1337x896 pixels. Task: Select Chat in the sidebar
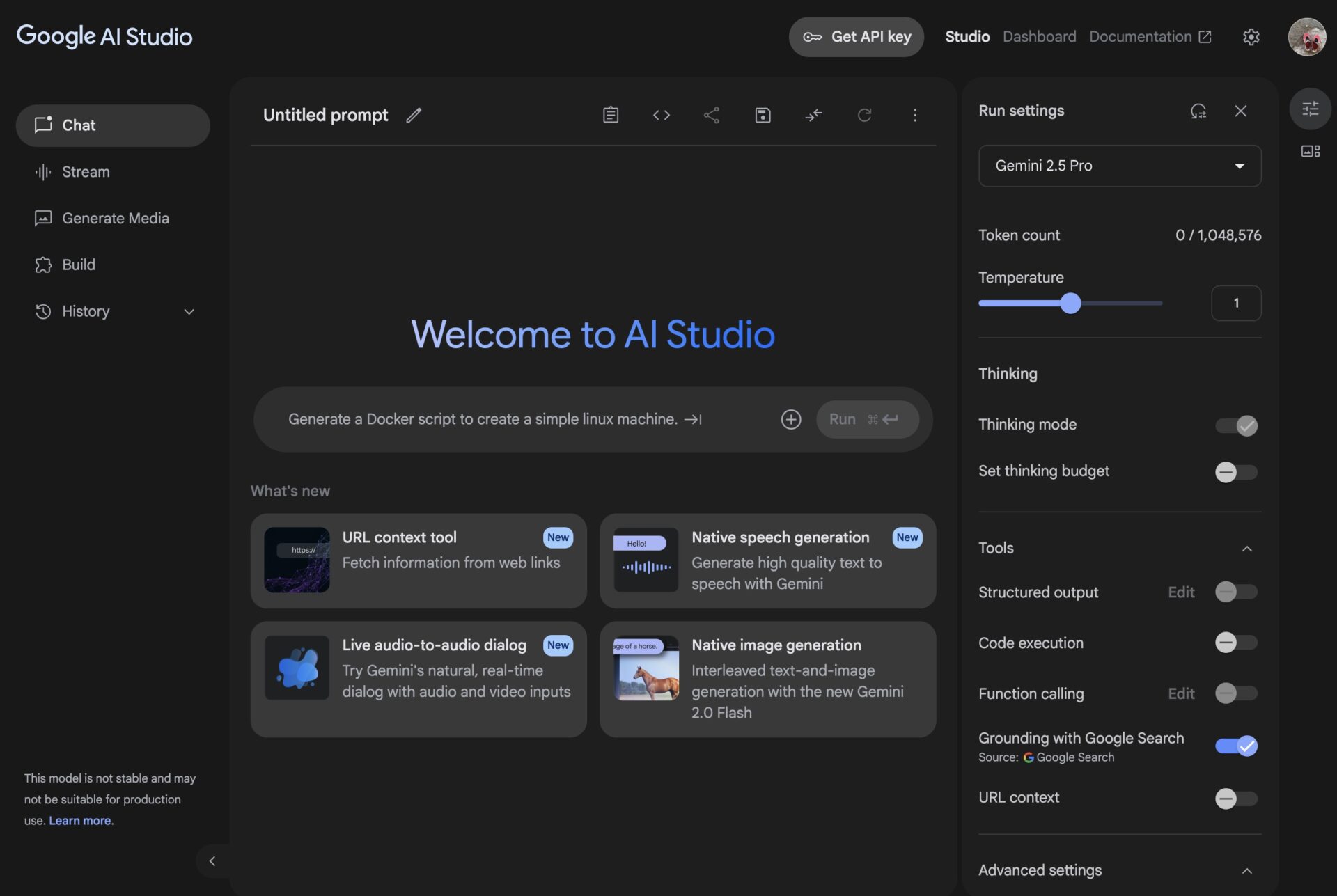point(113,125)
